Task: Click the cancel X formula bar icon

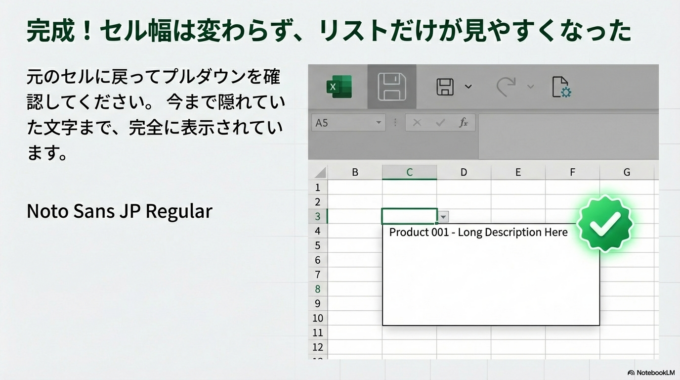Action: coord(417,123)
